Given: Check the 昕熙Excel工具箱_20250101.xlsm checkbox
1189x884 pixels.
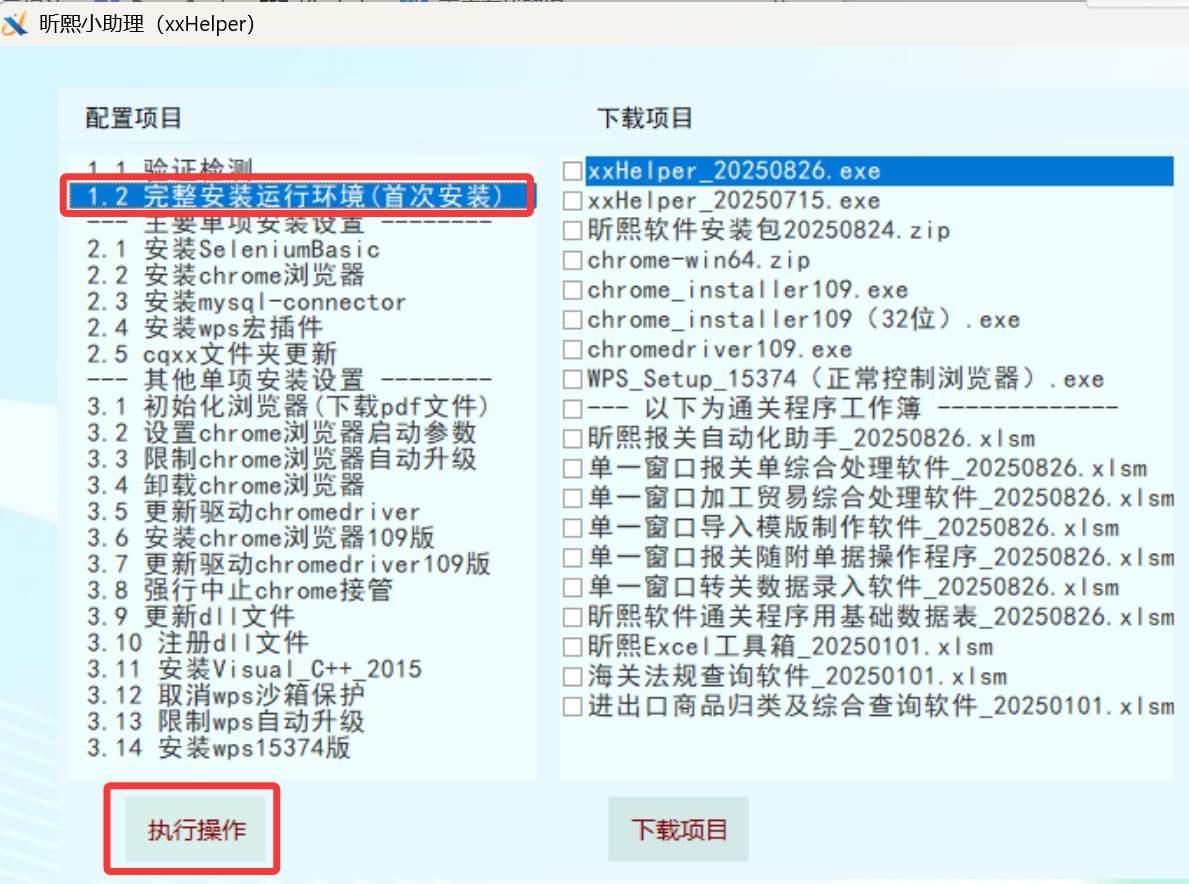Looking at the screenshot, I should [x=572, y=647].
